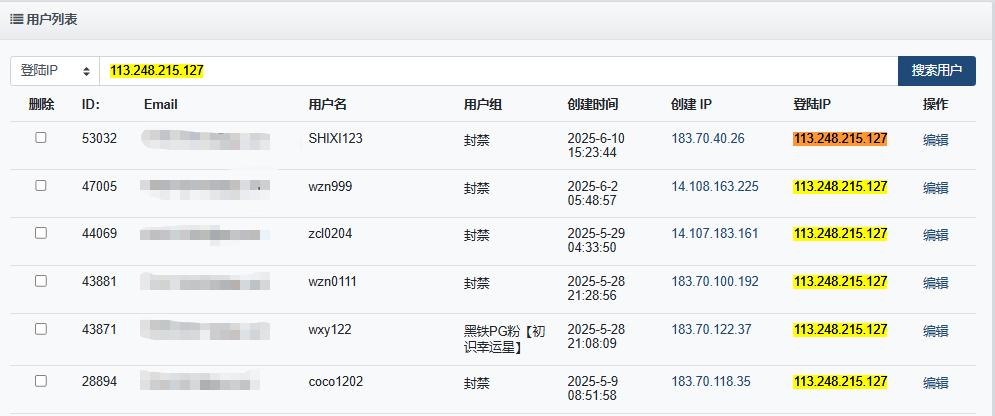Edit the wxy122 account row

click(935, 331)
